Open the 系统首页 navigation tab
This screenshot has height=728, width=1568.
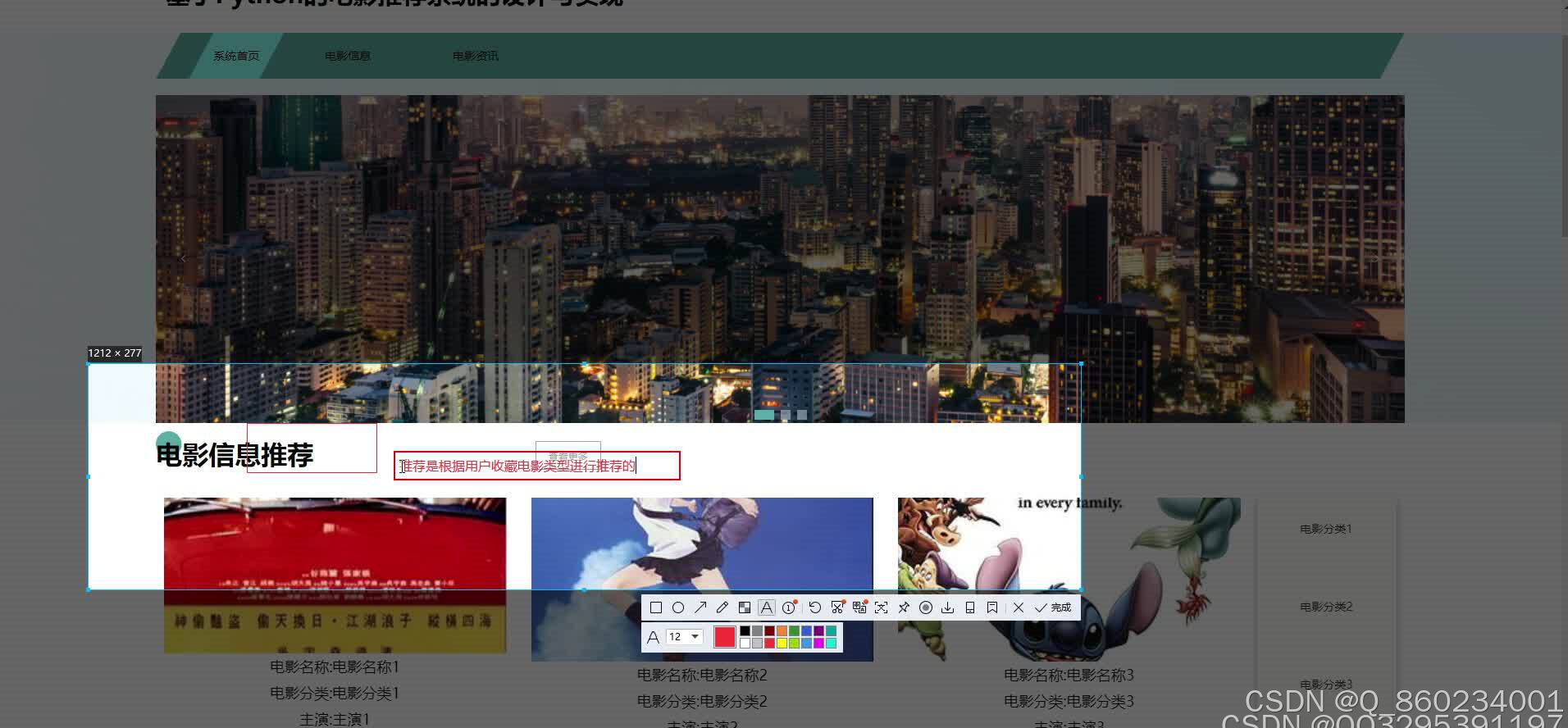[236, 56]
